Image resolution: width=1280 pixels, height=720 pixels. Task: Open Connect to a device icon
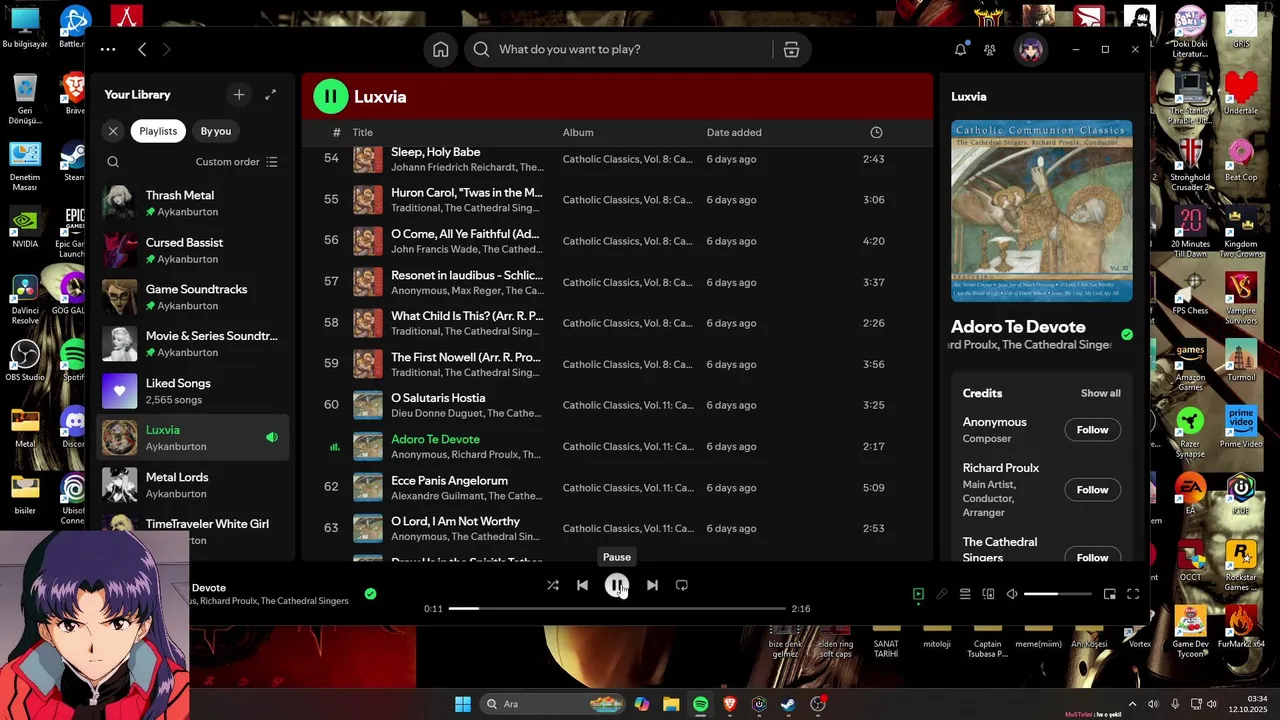[x=988, y=594]
